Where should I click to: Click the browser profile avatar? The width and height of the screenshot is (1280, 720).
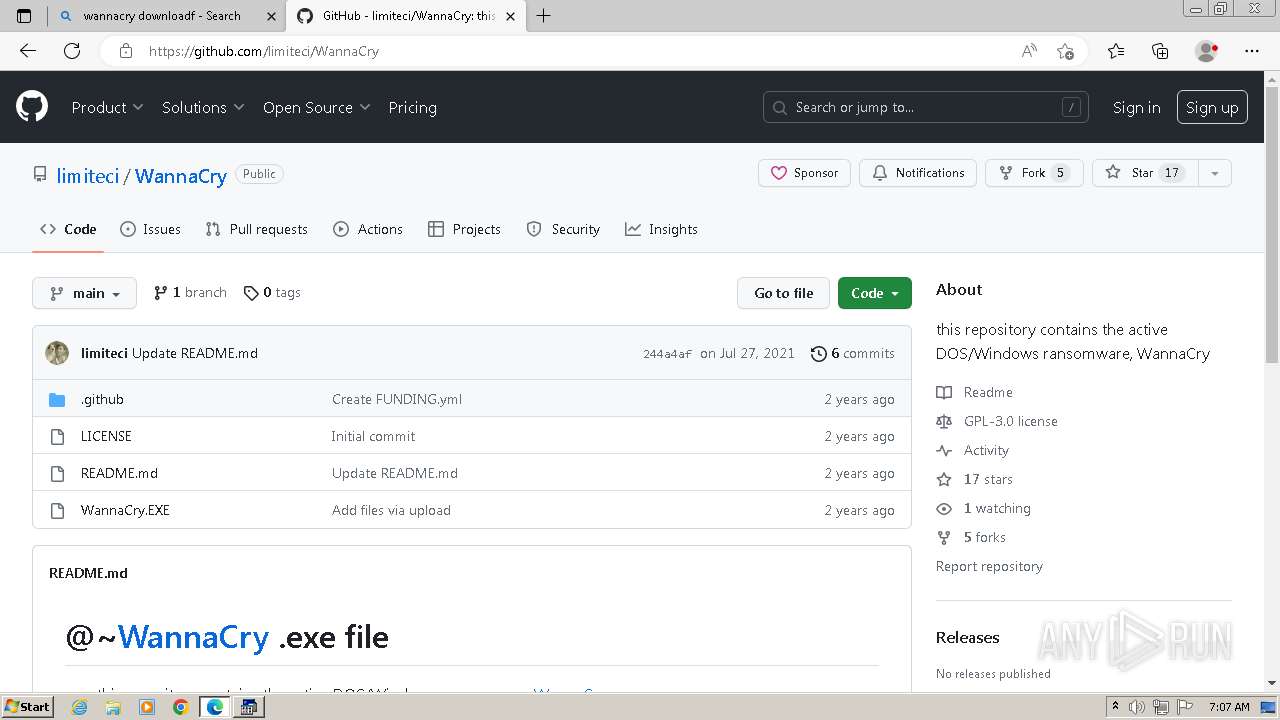click(x=1206, y=51)
